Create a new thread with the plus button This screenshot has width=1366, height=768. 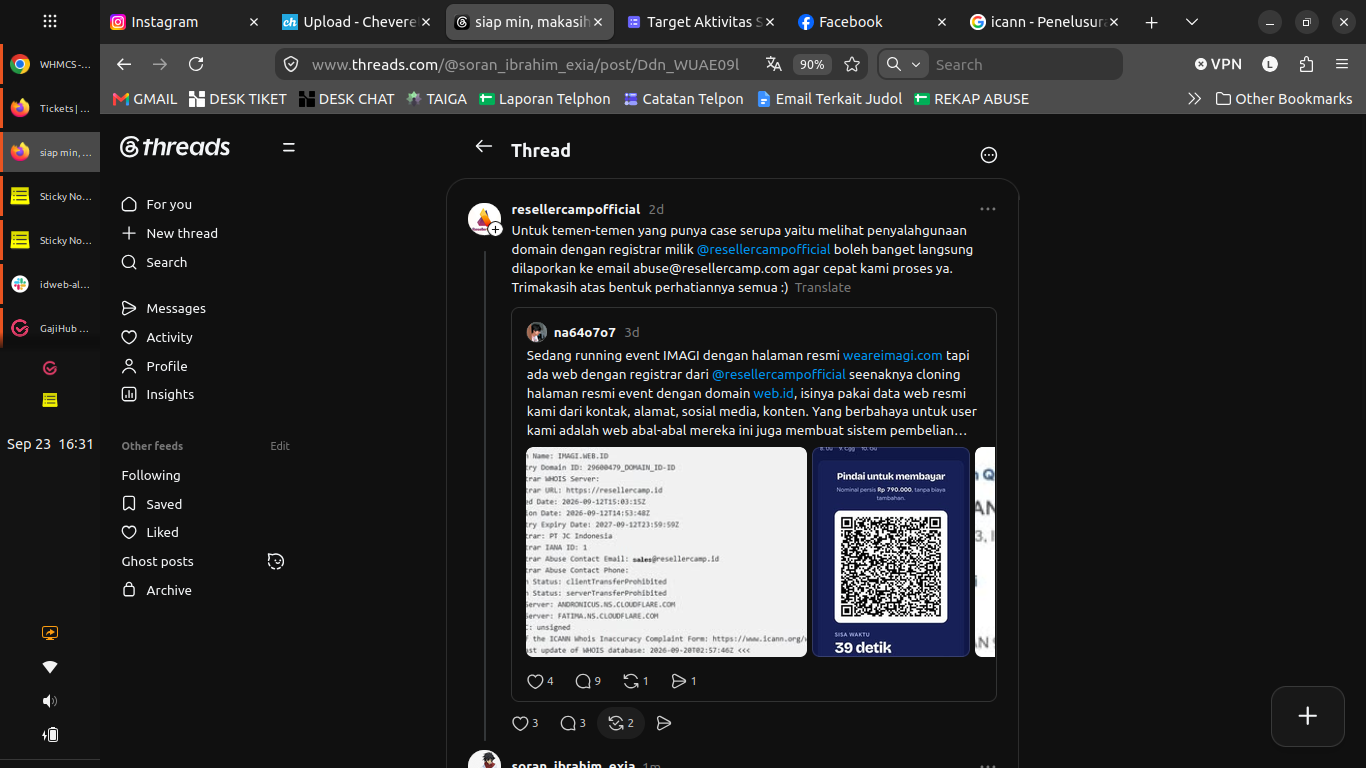[1307, 716]
